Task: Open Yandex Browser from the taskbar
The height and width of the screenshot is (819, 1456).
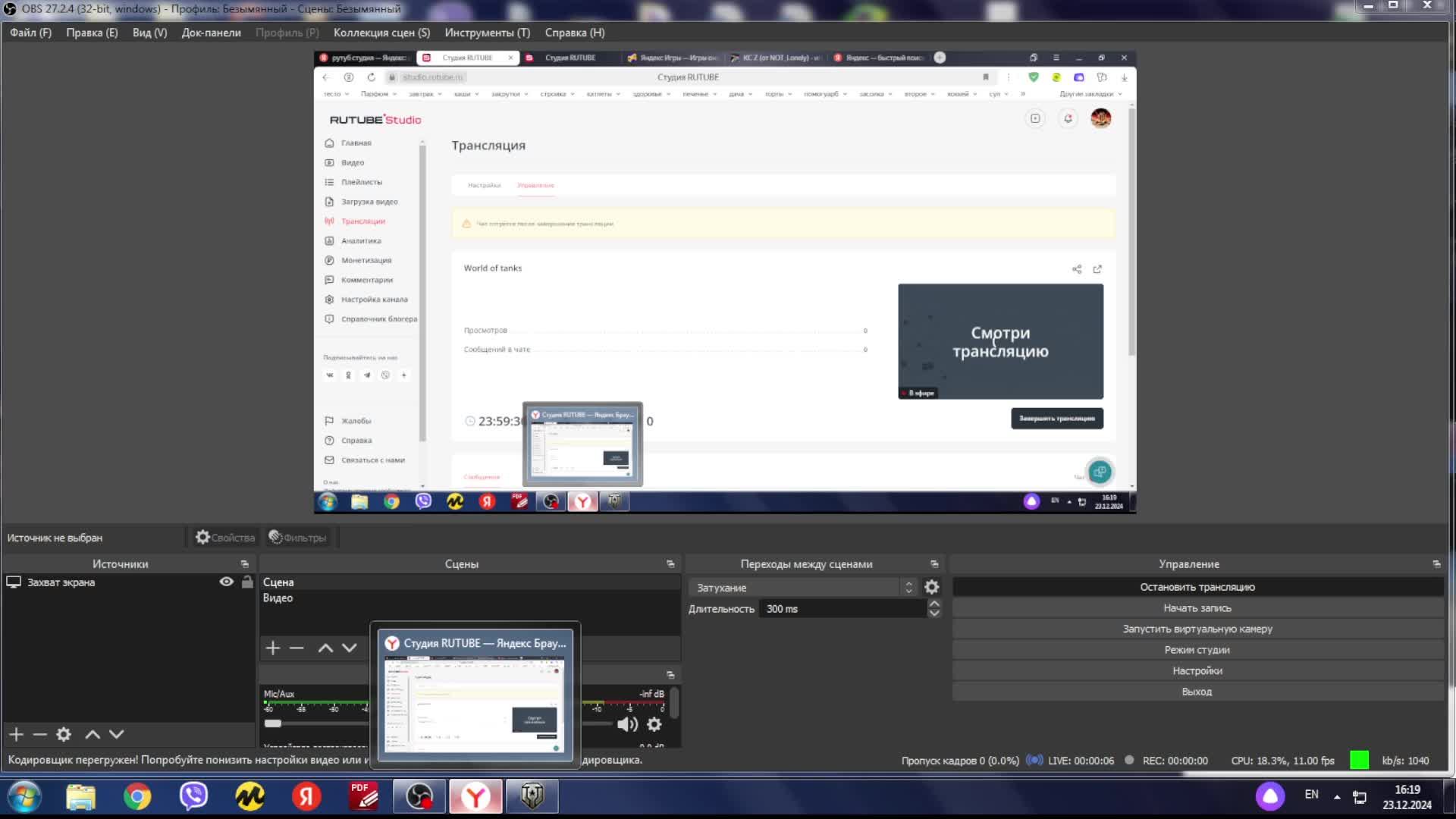Action: (475, 796)
